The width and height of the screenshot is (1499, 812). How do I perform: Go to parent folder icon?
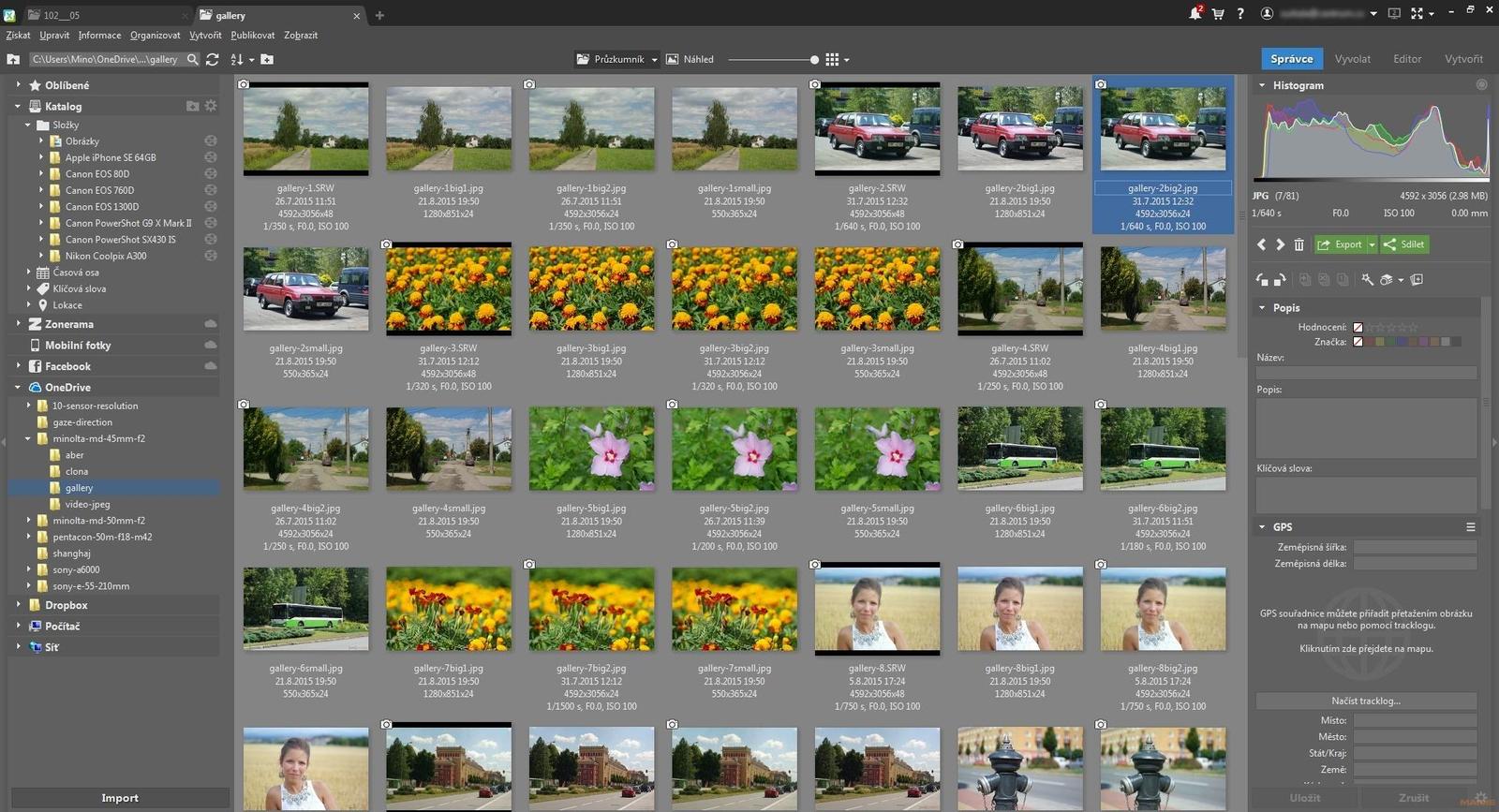click(13, 59)
